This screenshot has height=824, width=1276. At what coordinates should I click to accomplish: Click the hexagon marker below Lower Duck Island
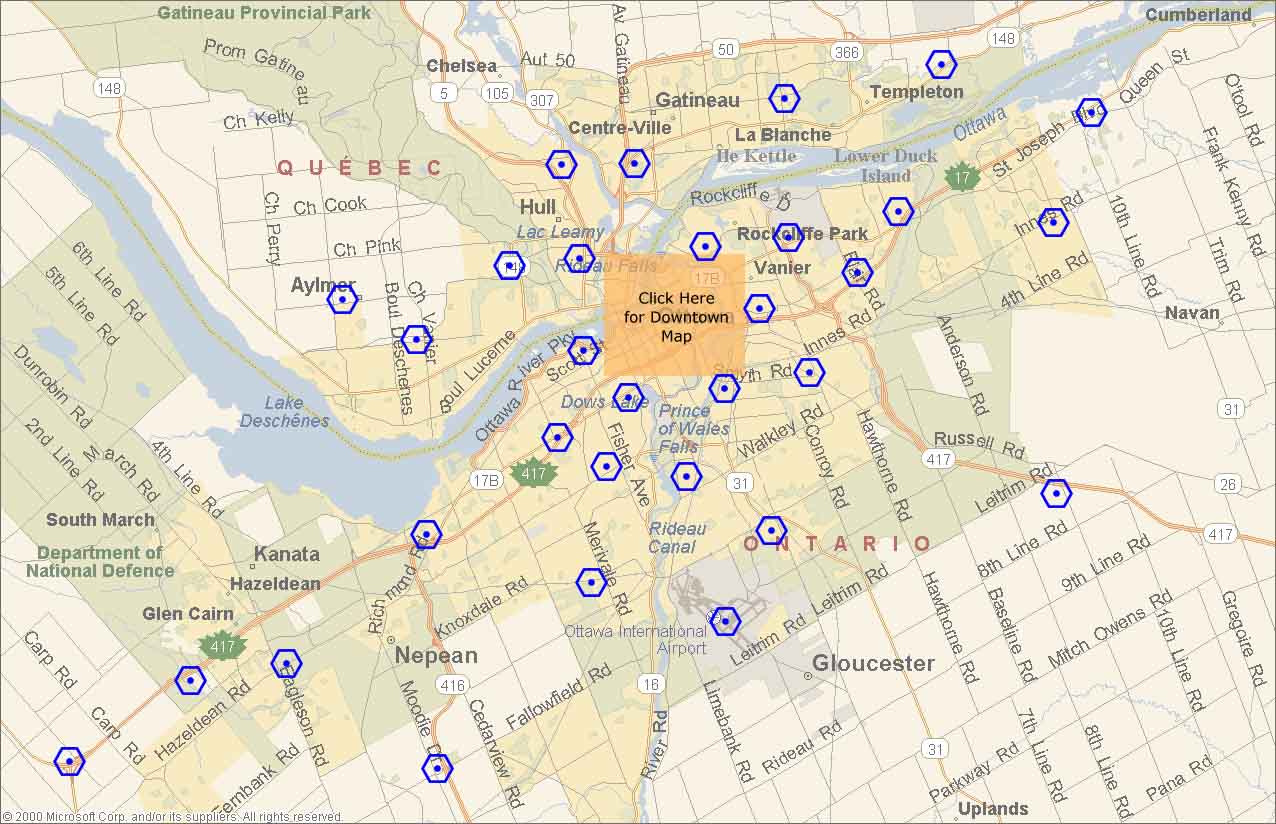[898, 211]
